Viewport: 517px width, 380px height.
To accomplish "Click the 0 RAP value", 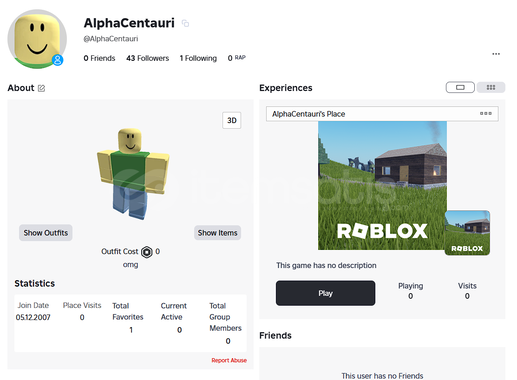I will 236,58.
